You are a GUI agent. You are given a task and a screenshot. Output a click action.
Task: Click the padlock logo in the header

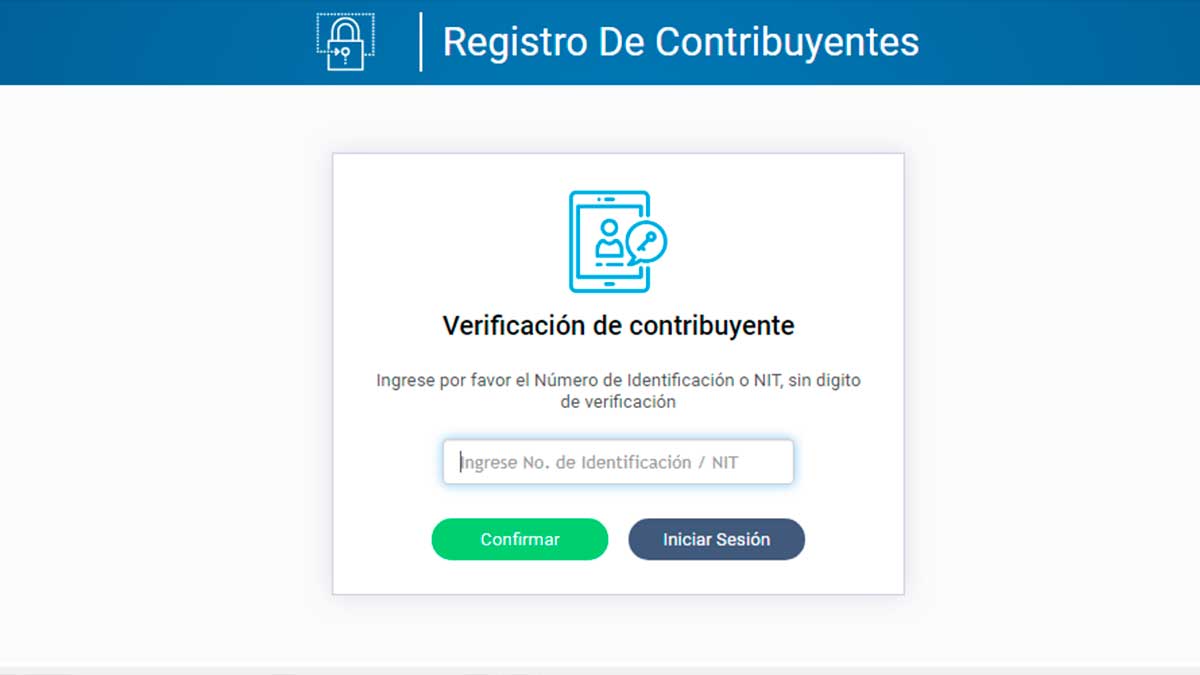tap(346, 42)
